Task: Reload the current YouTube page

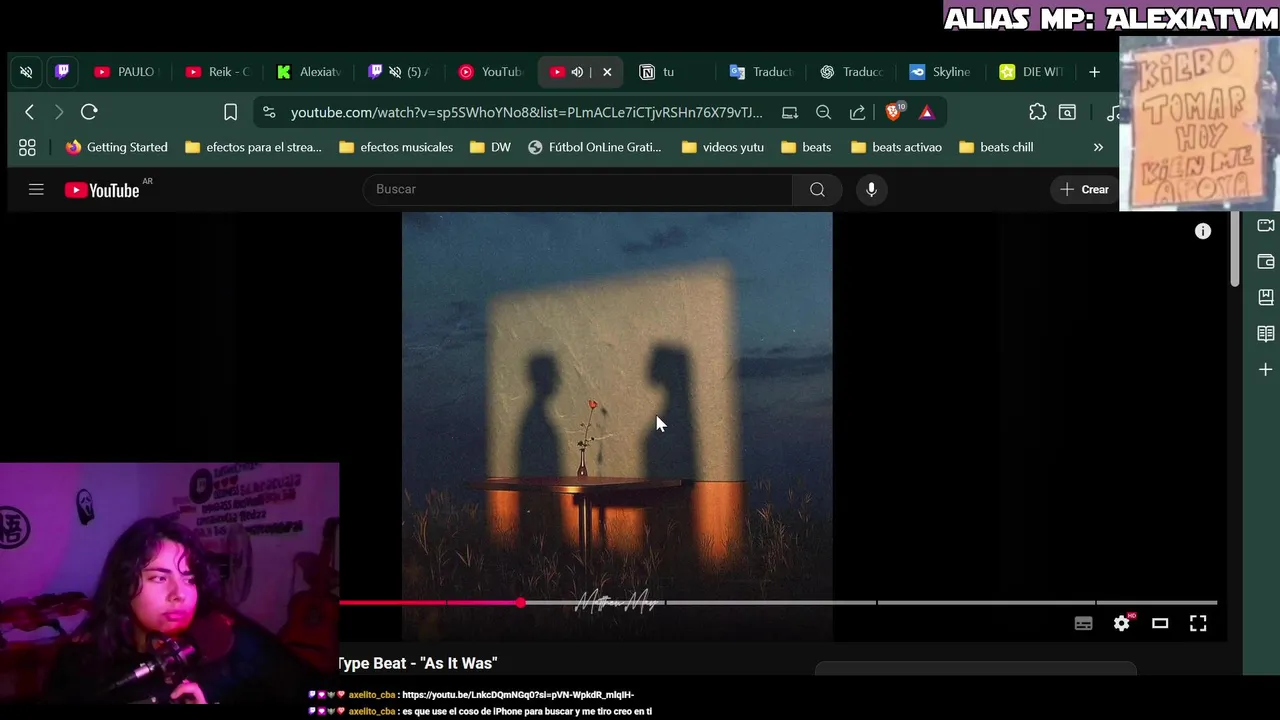Action: [x=89, y=112]
